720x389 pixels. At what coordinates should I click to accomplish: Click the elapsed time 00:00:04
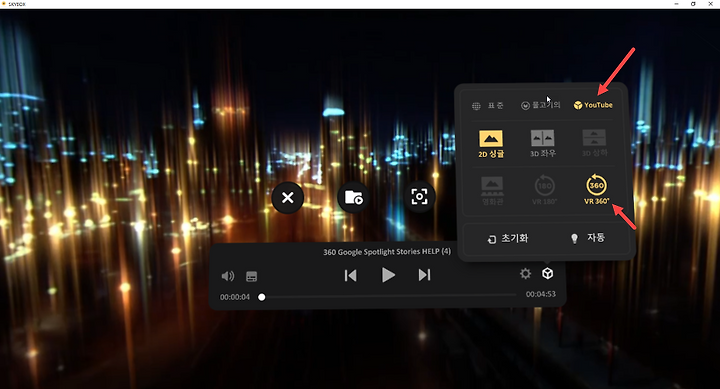(x=235, y=297)
